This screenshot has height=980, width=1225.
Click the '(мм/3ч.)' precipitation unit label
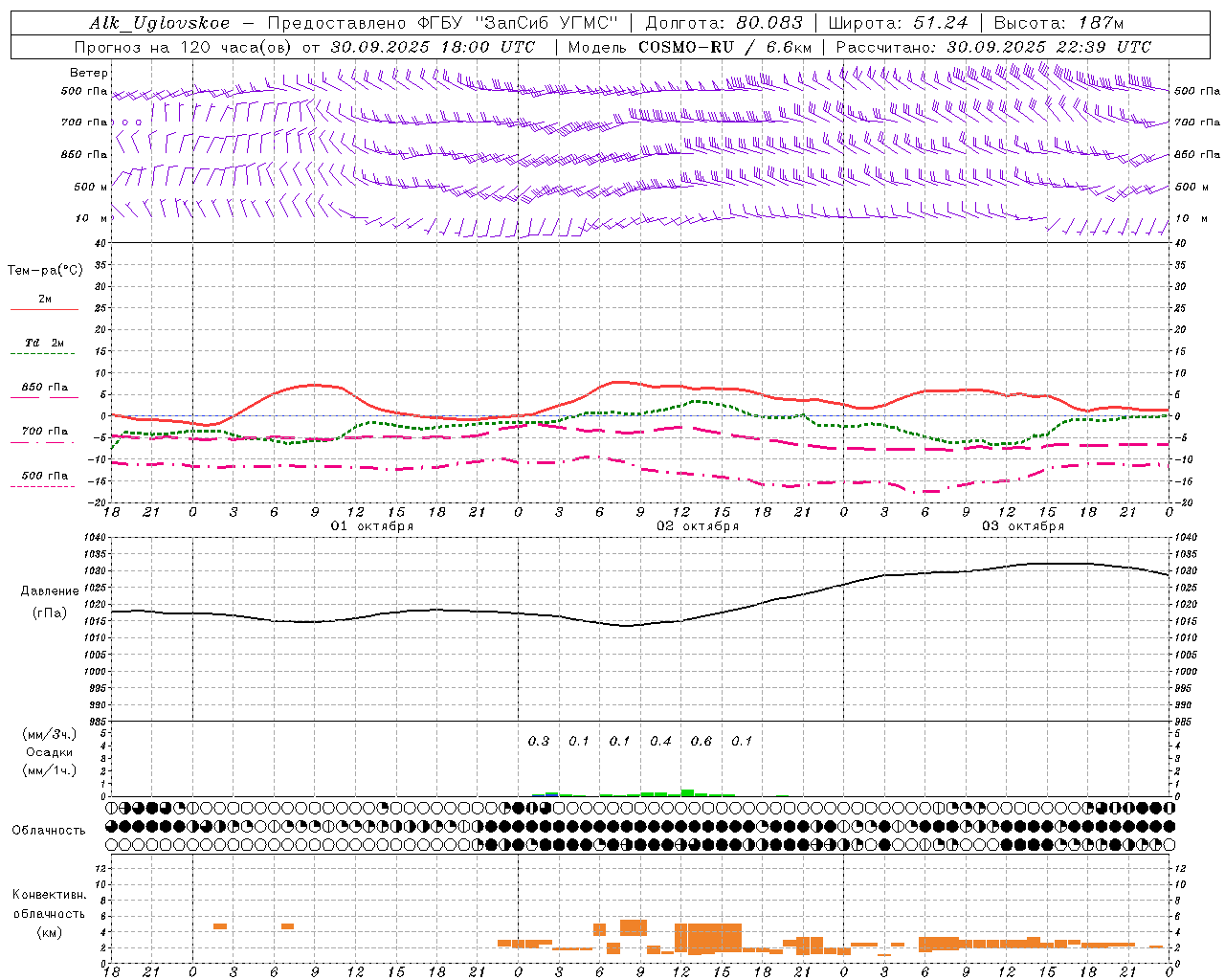[50, 734]
